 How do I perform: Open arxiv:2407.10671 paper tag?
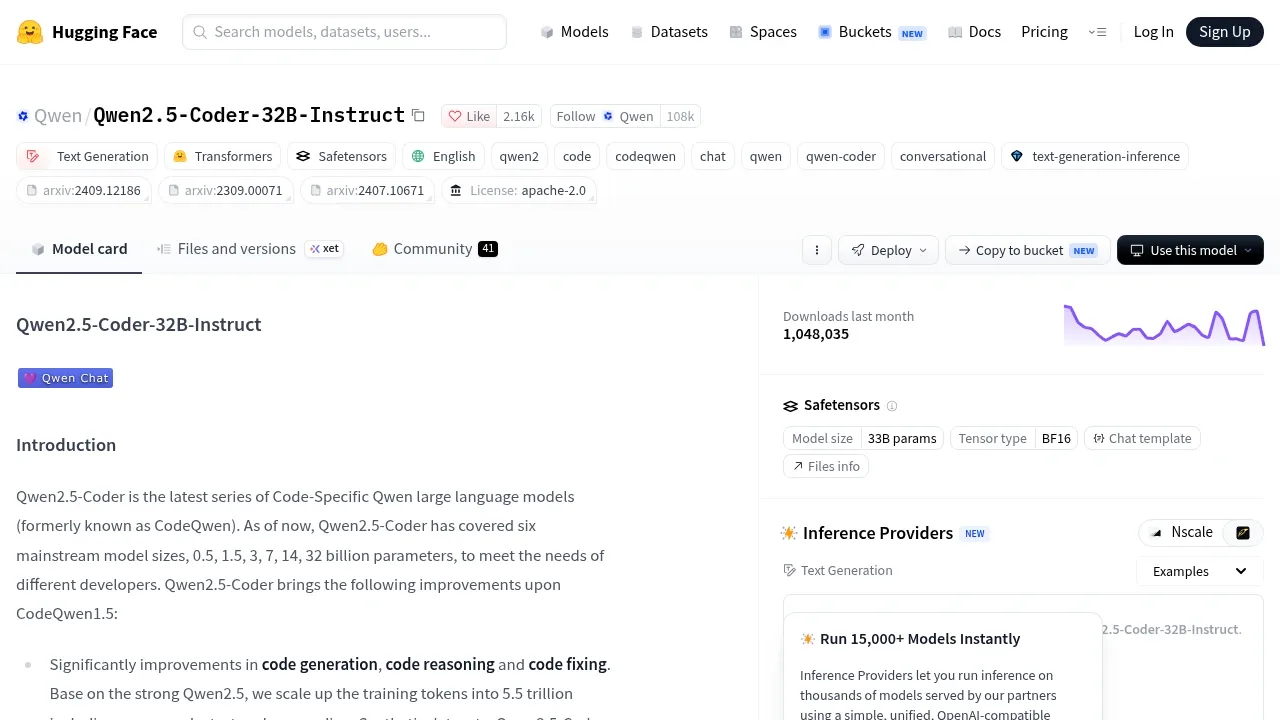click(367, 190)
